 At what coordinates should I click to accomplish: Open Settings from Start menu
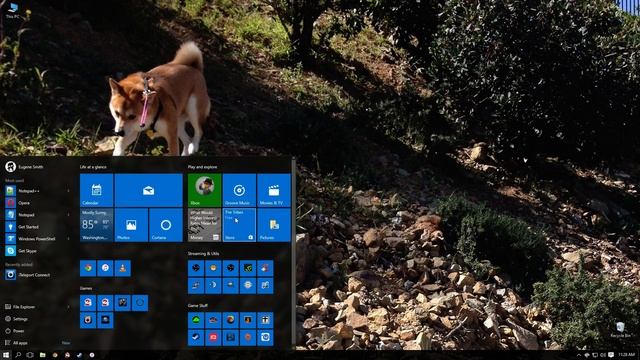(37, 319)
